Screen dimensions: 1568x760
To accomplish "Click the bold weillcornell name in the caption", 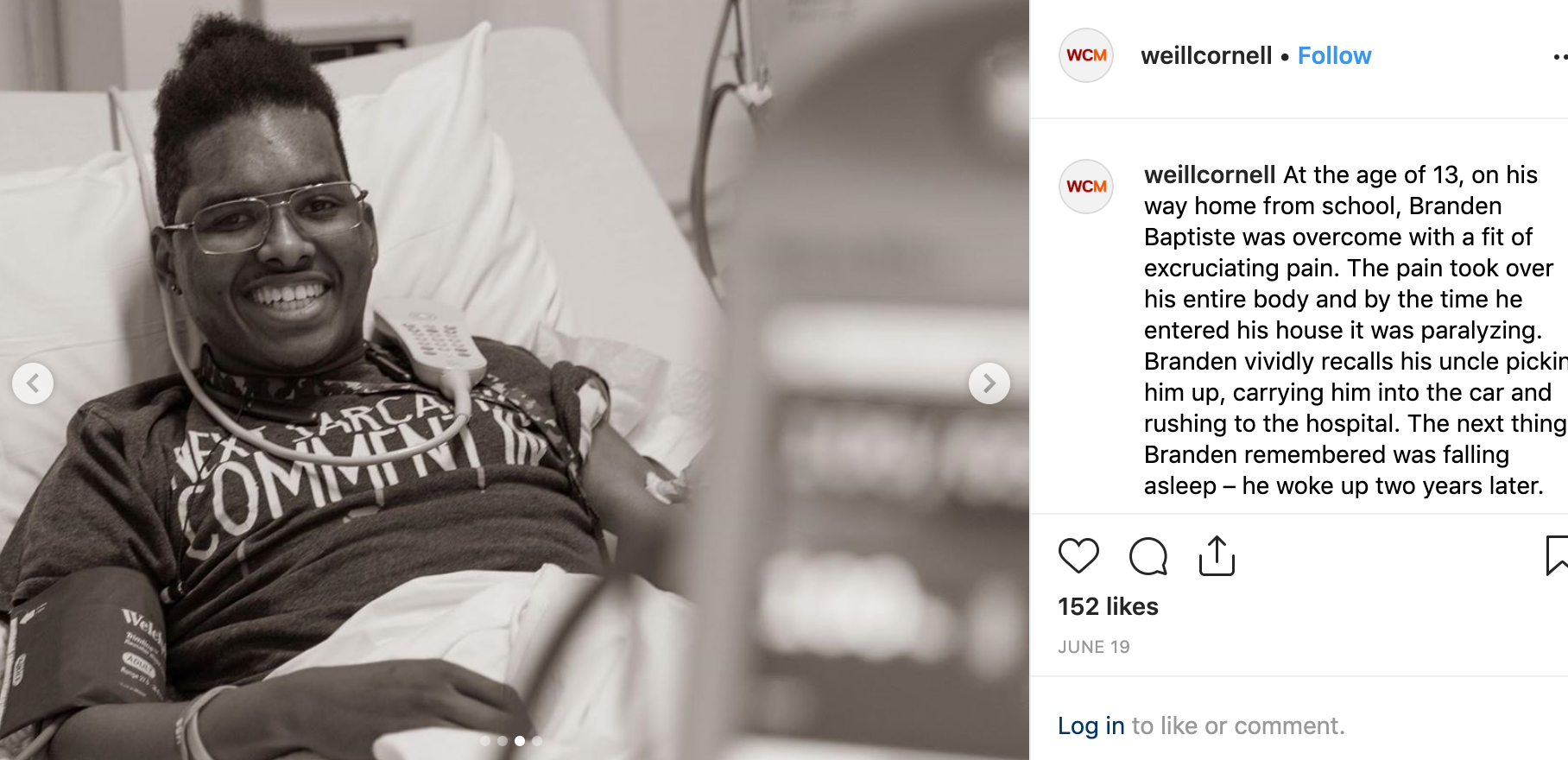I will point(1210,174).
